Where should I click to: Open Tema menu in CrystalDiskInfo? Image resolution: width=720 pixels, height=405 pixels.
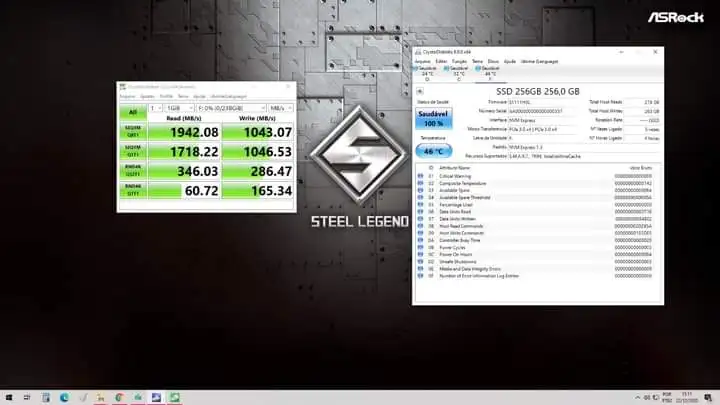[478, 62]
